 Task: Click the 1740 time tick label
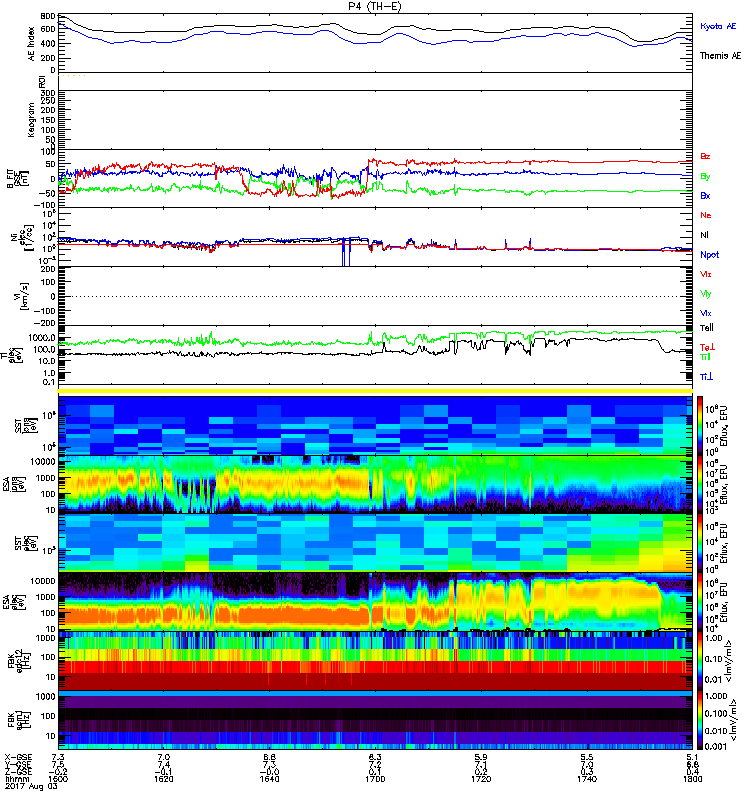point(587,779)
